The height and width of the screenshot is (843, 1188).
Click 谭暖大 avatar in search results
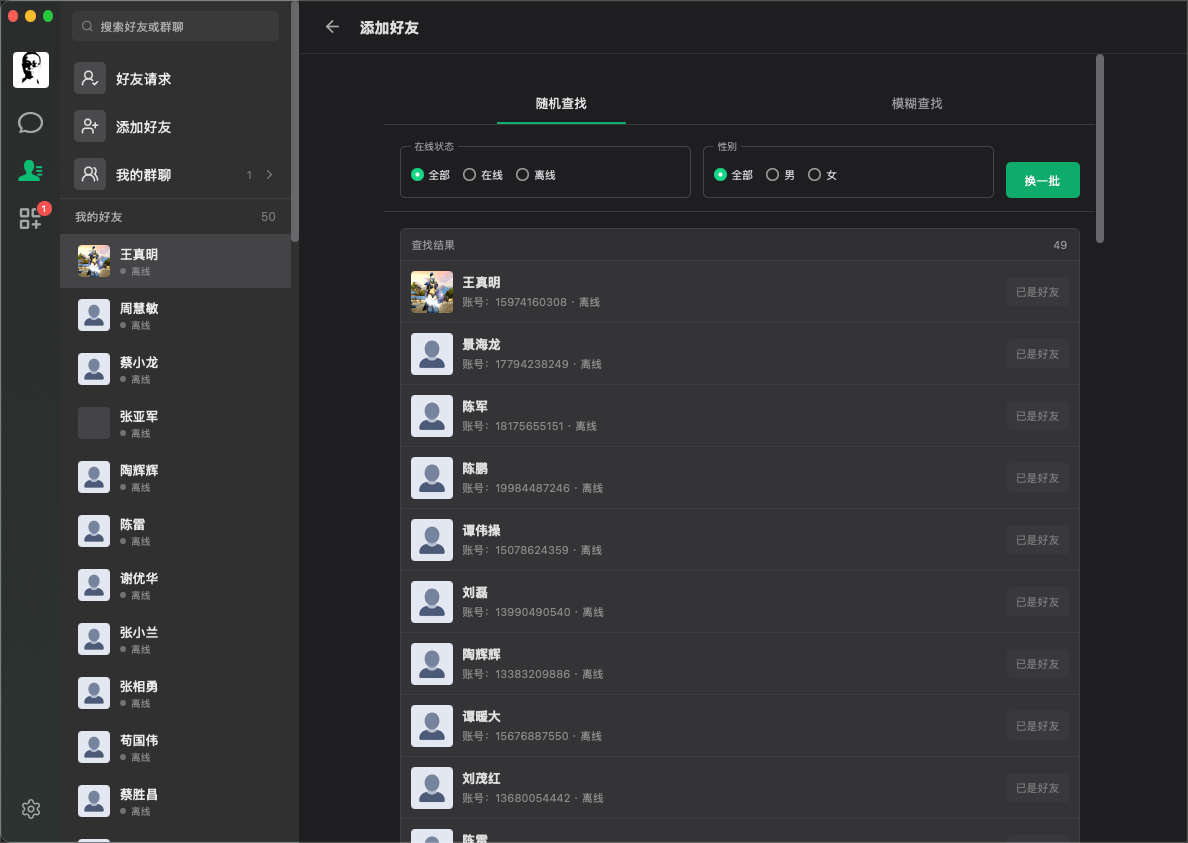click(x=432, y=726)
